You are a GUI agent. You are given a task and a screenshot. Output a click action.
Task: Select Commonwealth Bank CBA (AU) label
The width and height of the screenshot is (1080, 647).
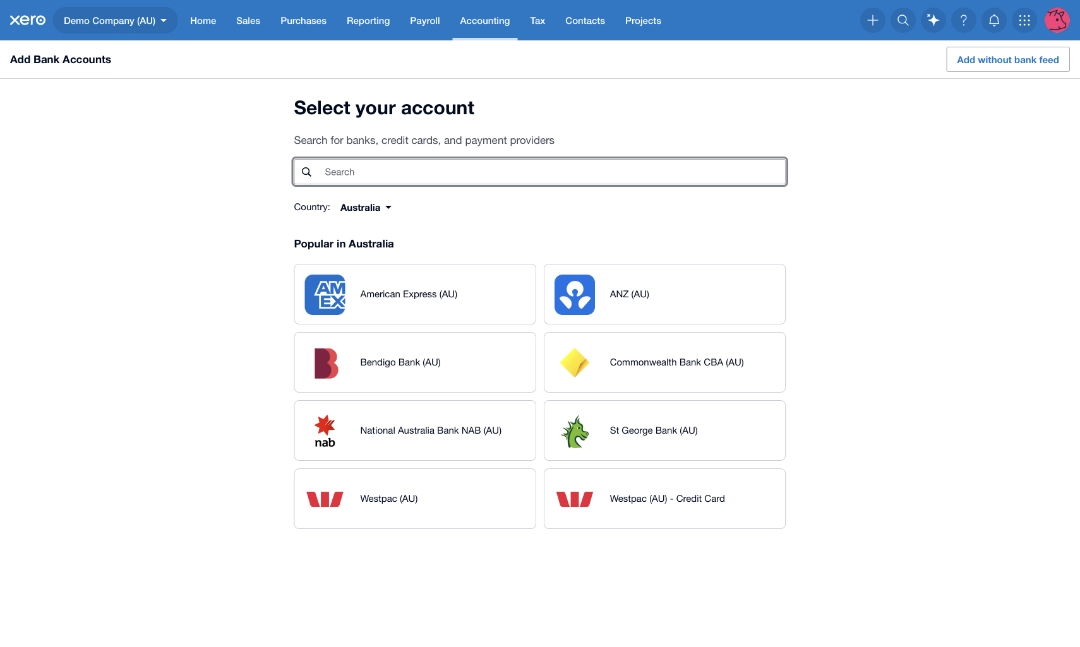676,362
